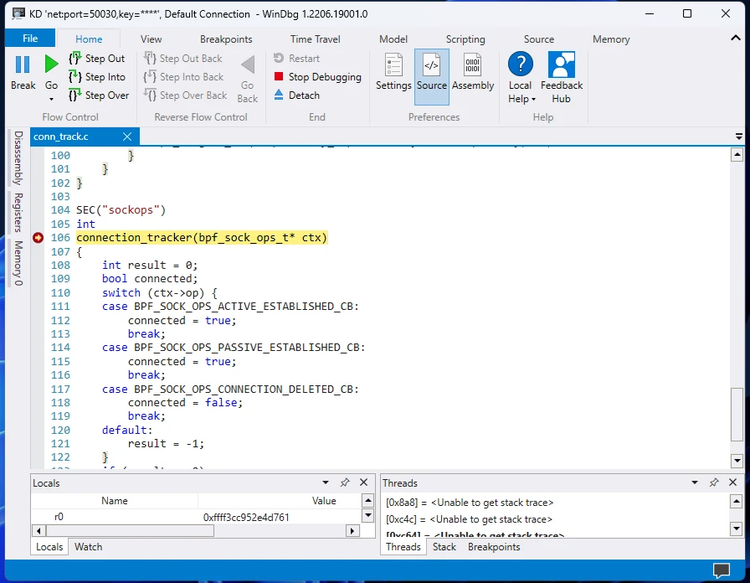750x583 pixels.
Task: Click the Break pause icon
Action: click(x=22, y=65)
